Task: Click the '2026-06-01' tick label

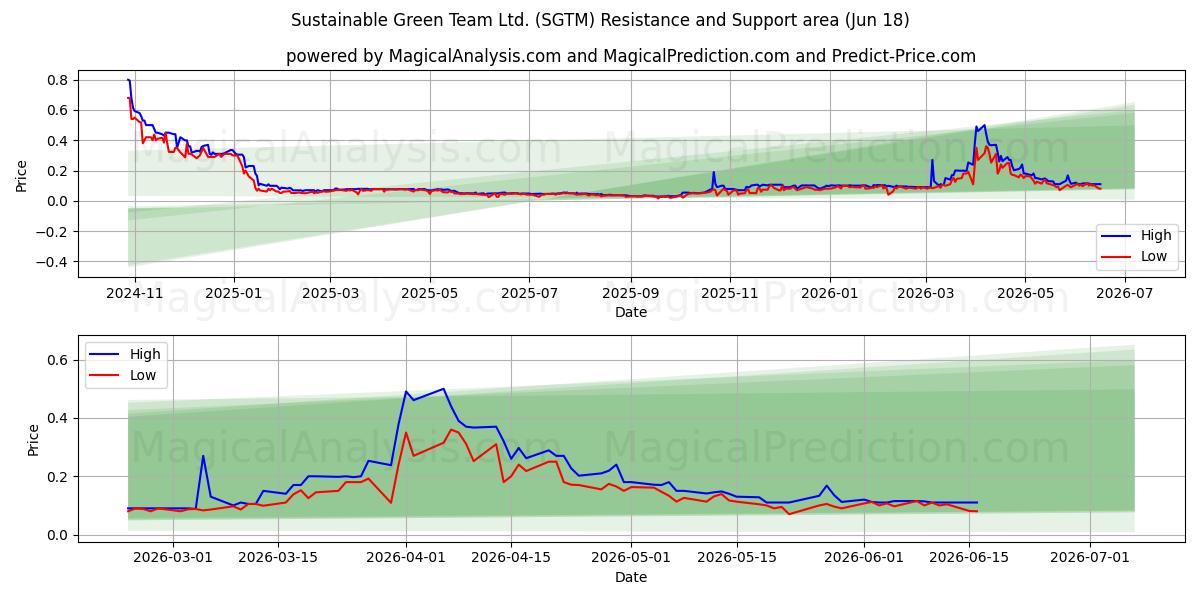Action: (864, 558)
